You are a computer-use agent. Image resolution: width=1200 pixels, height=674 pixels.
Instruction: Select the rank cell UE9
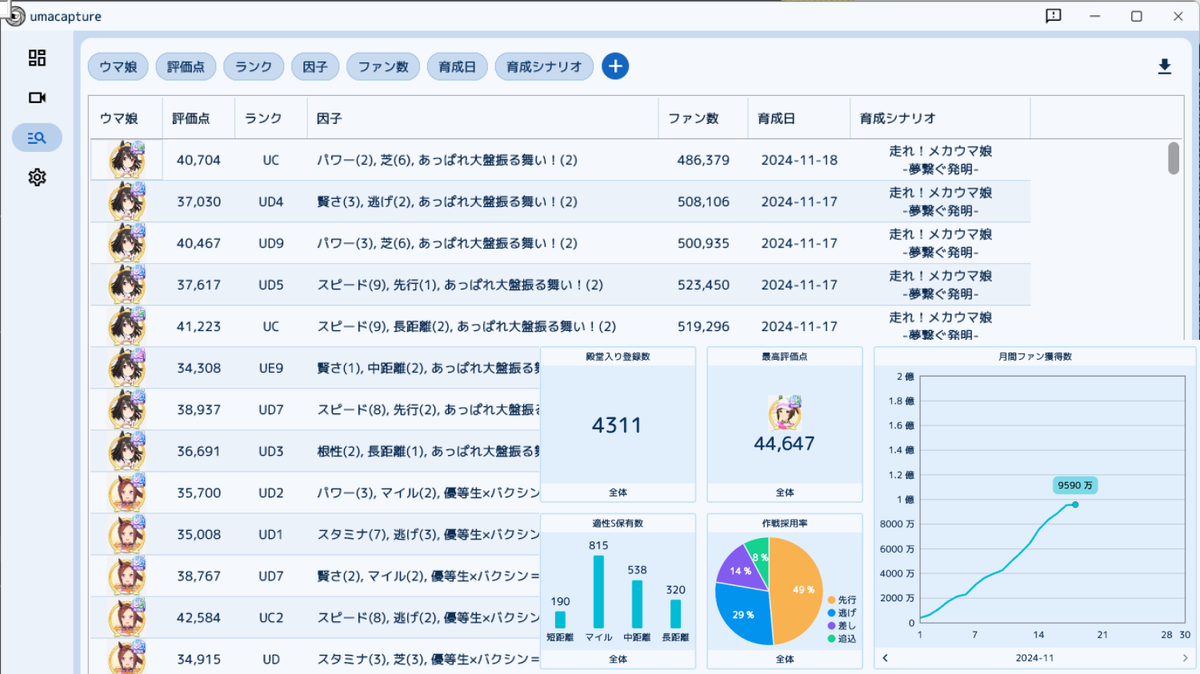pyautogui.click(x=271, y=368)
